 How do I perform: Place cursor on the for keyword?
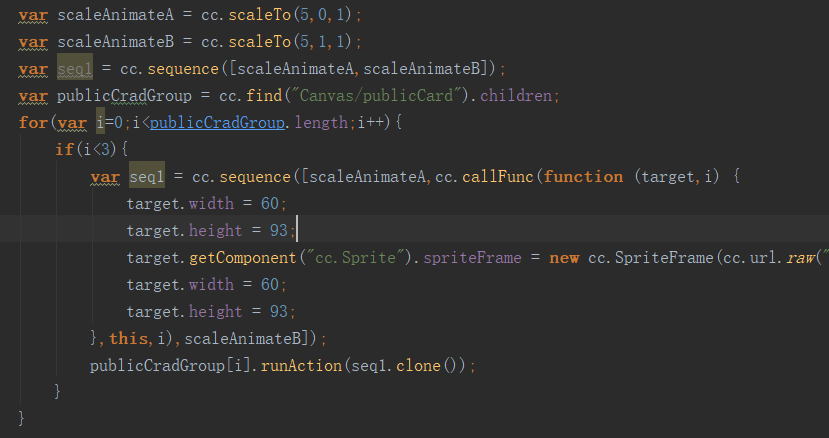32,123
